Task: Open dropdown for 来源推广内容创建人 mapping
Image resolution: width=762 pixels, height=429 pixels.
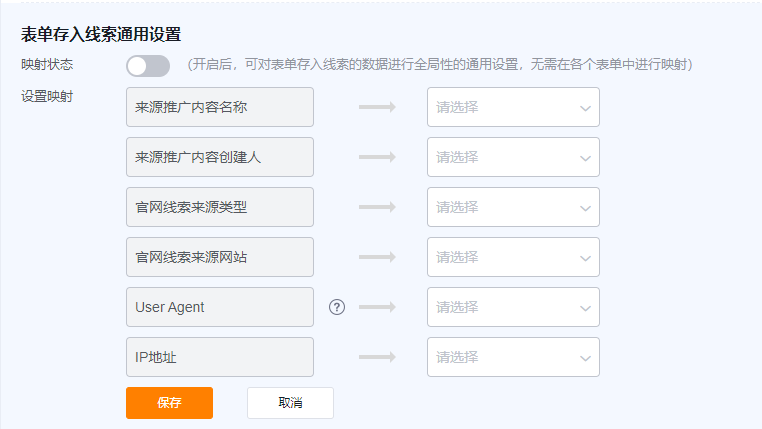Action: pyautogui.click(x=513, y=157)
